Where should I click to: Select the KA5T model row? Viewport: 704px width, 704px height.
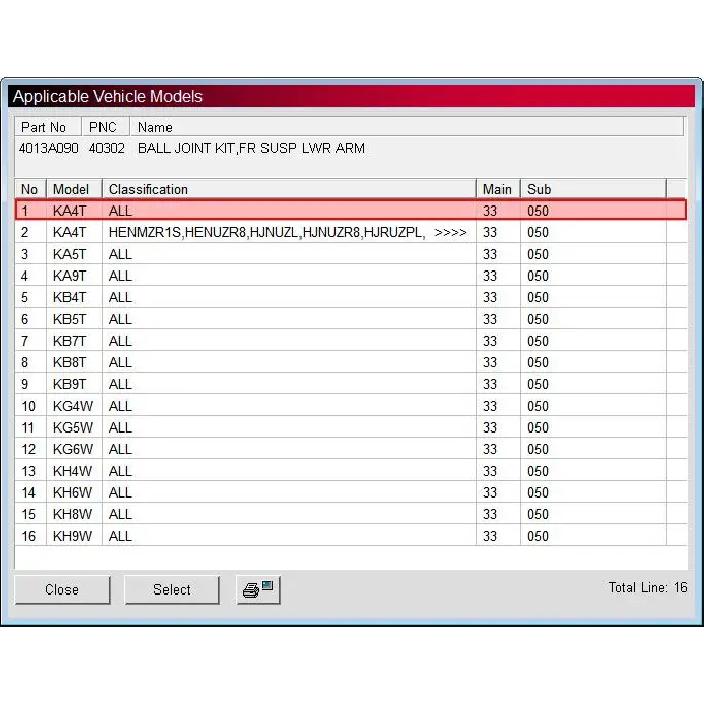point(351,254)
